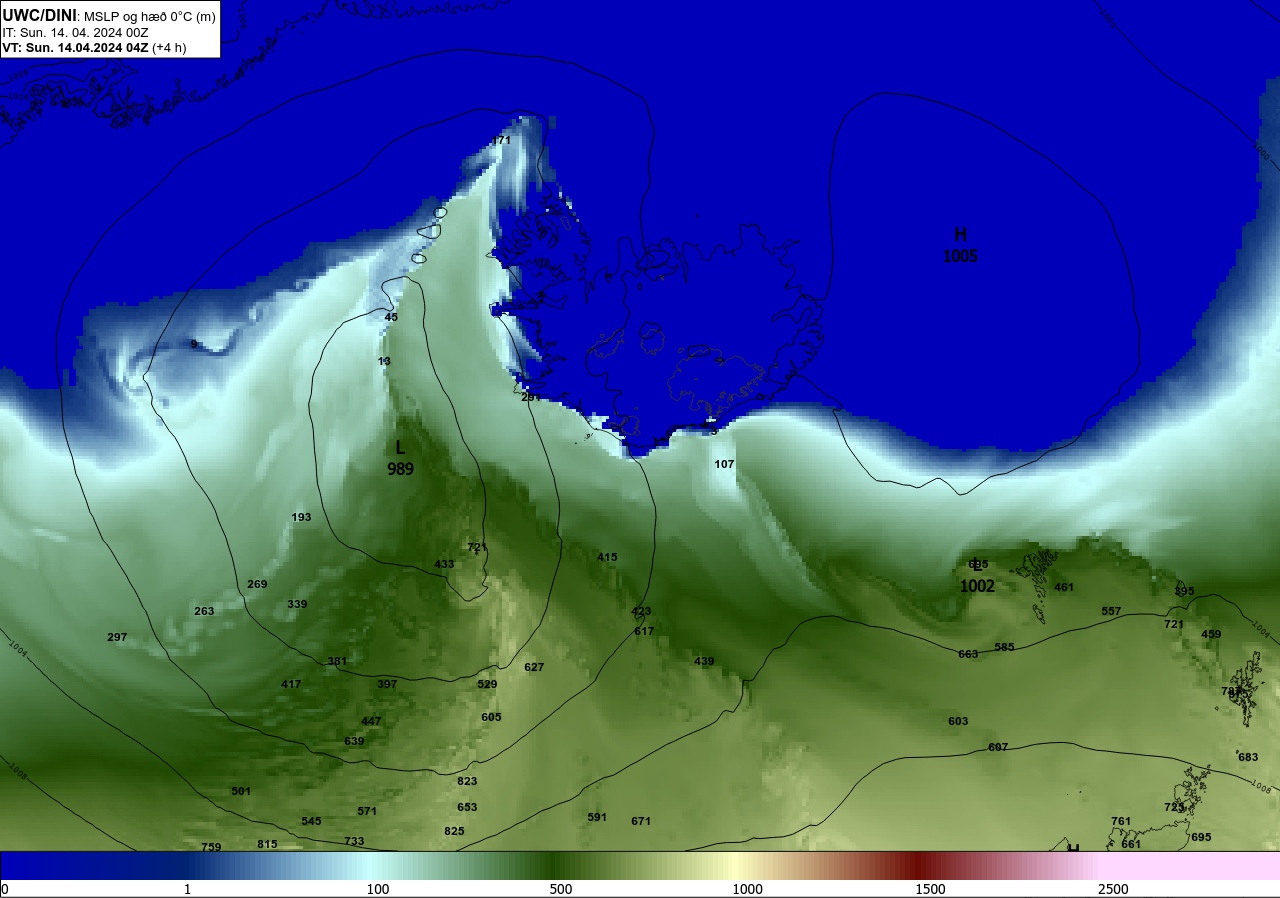
Task: Click the map value 617
Action: [644, 631]
